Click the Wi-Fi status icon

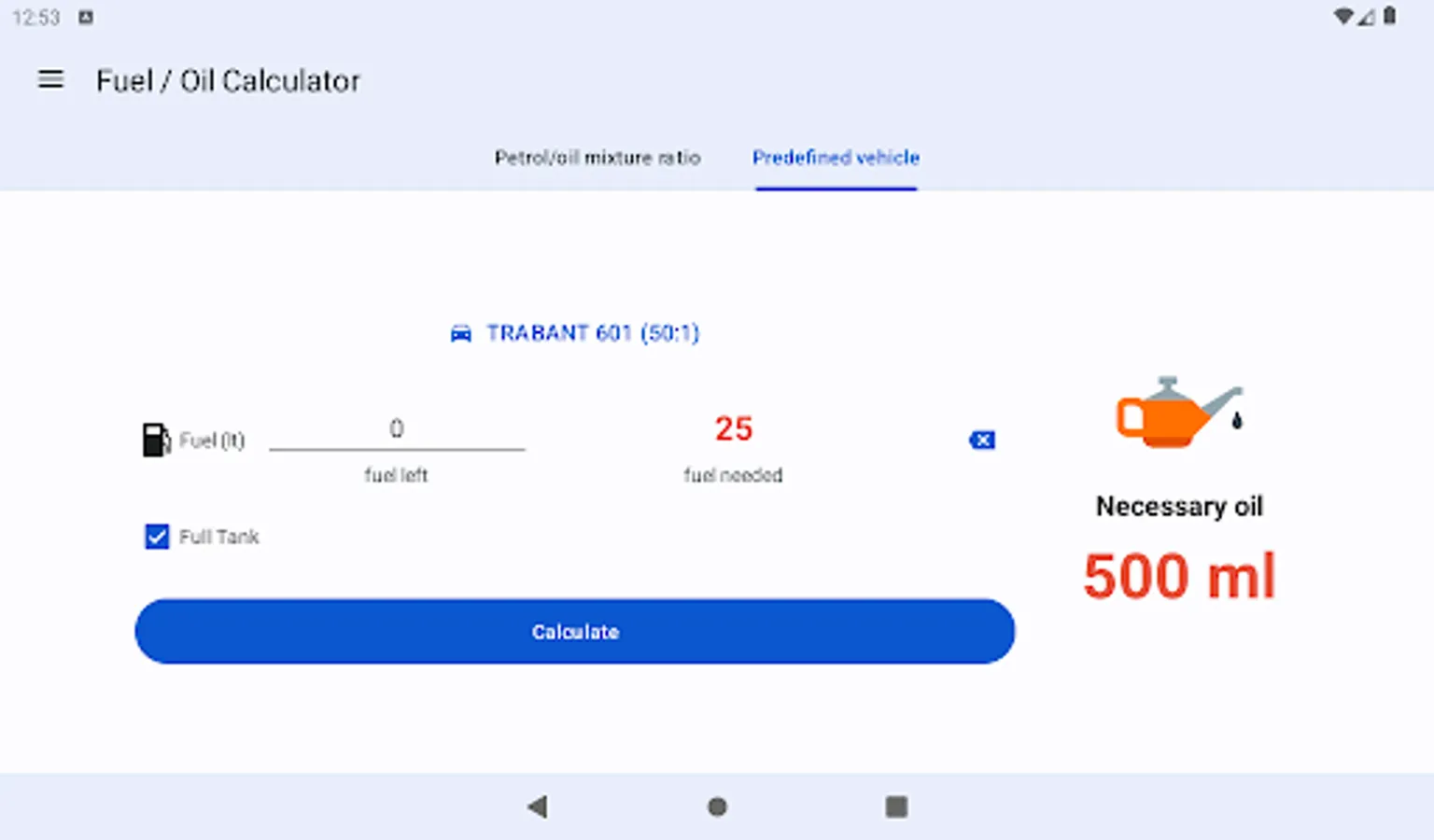point(1343,17)
